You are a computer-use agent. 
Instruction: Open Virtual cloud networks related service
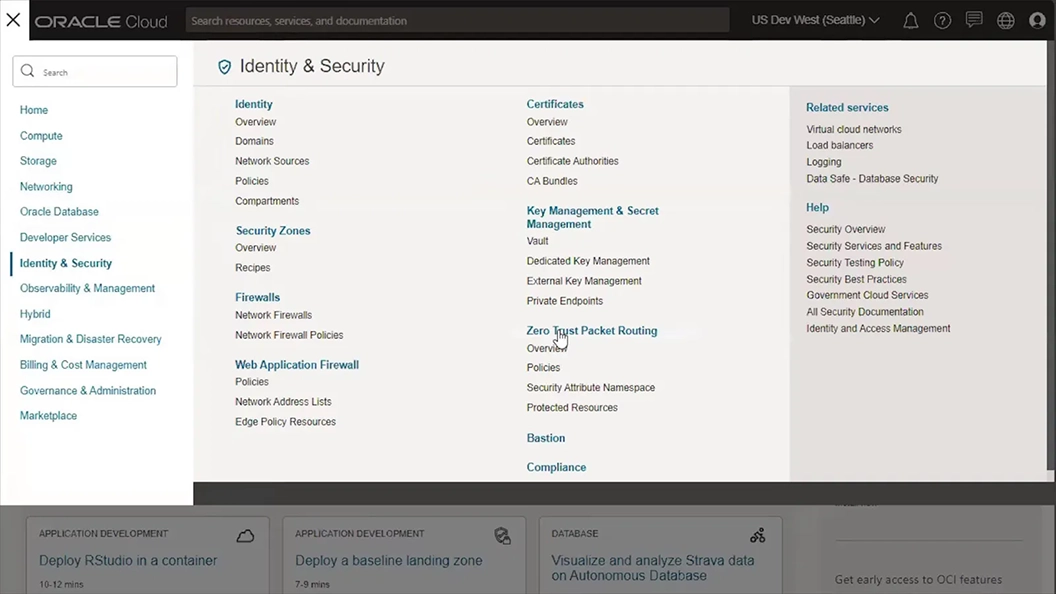(854, 129)
